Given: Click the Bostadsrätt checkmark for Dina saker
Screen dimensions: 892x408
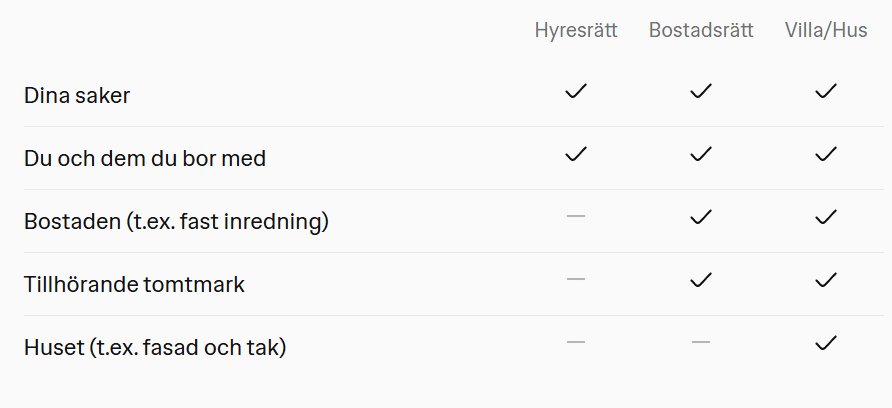Looking at the screenshot, I should (x=701, y=91).
